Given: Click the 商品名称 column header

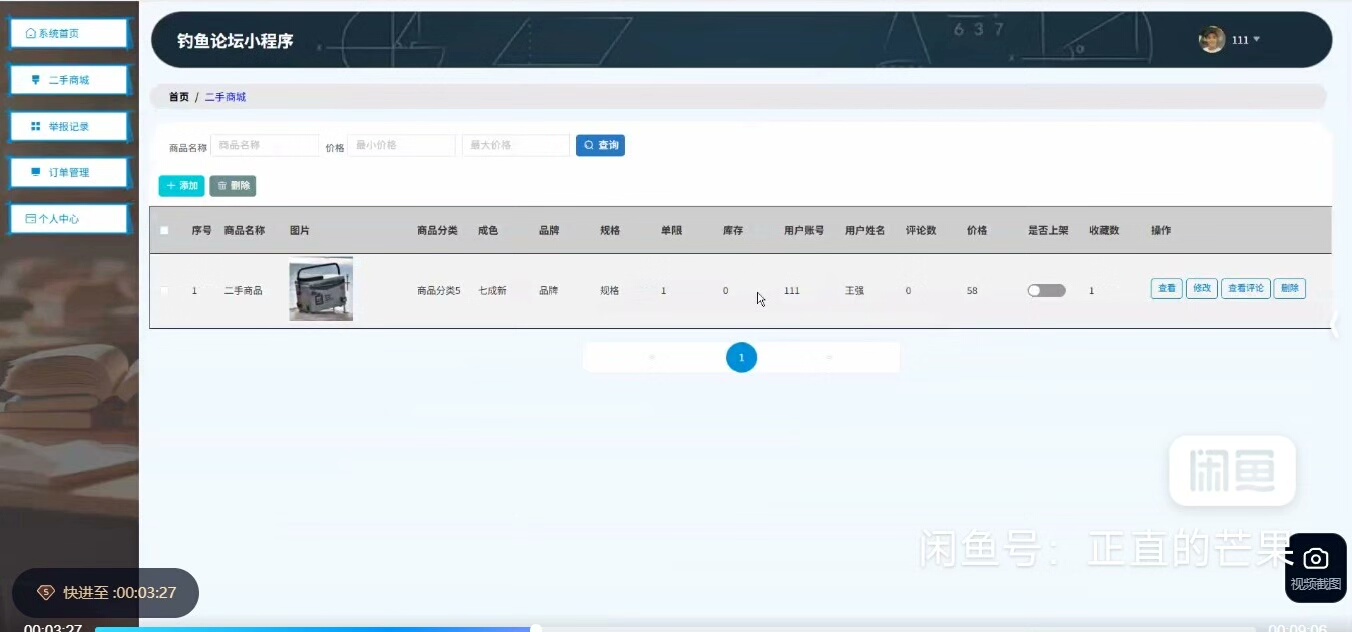Looking at the screenshot, I should click(244, 230).
